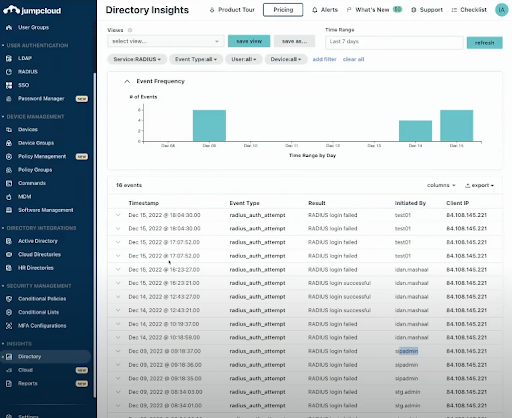Open the select view dropdown

(166, 41)
